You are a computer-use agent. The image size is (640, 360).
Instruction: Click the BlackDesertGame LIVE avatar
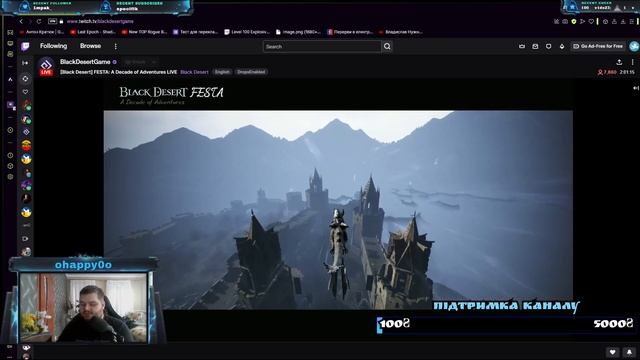[x=46, y=66]
